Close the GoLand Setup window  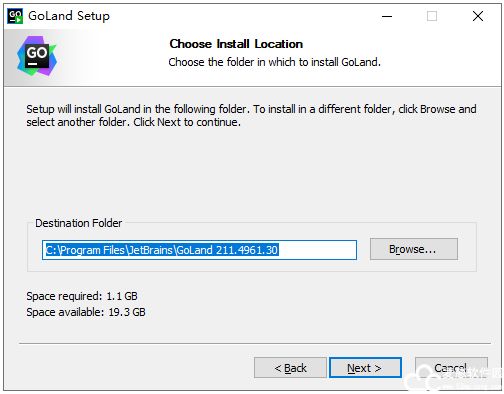click(478, 16)
